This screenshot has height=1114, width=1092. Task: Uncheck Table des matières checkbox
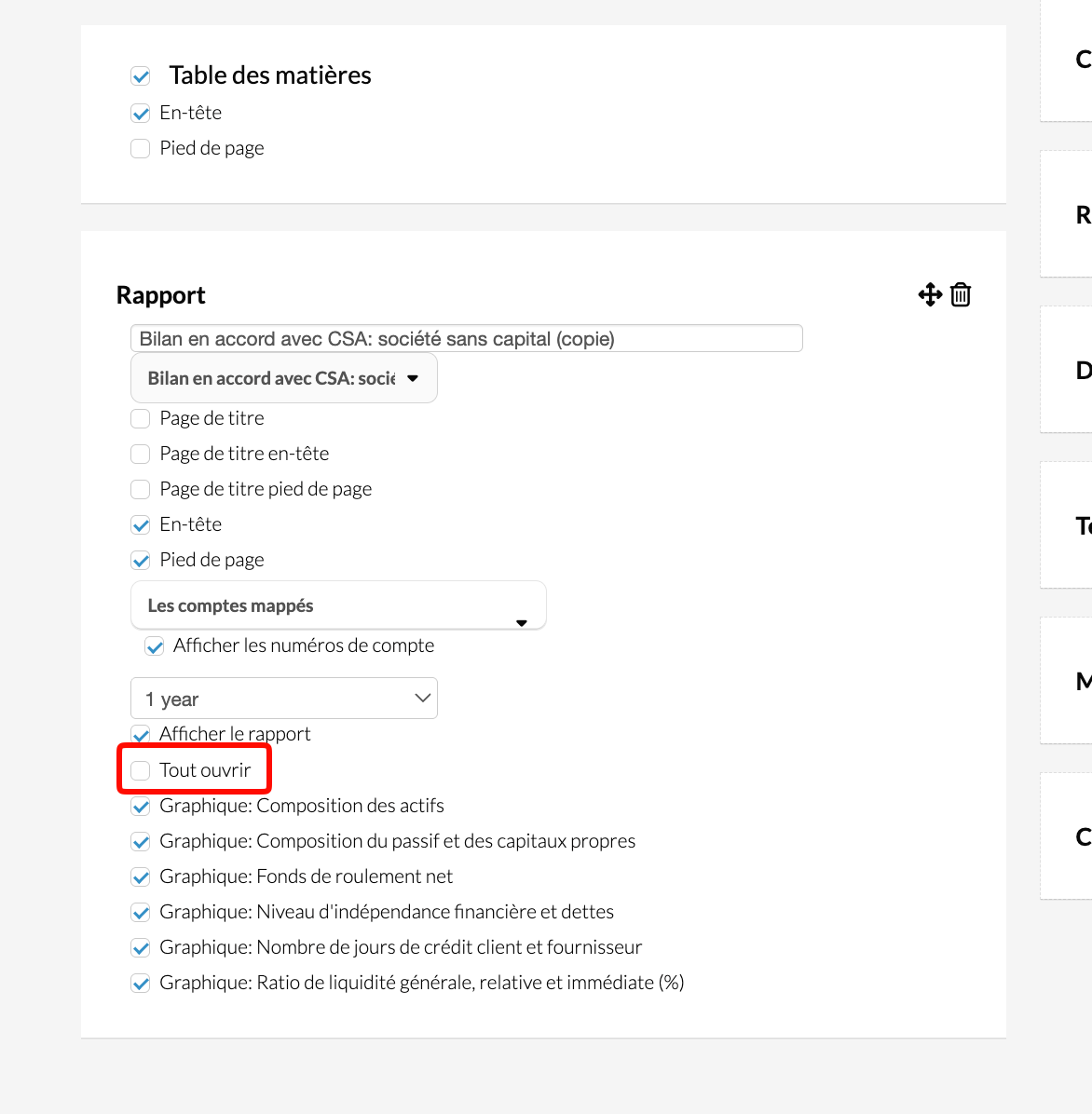[141, 76]
